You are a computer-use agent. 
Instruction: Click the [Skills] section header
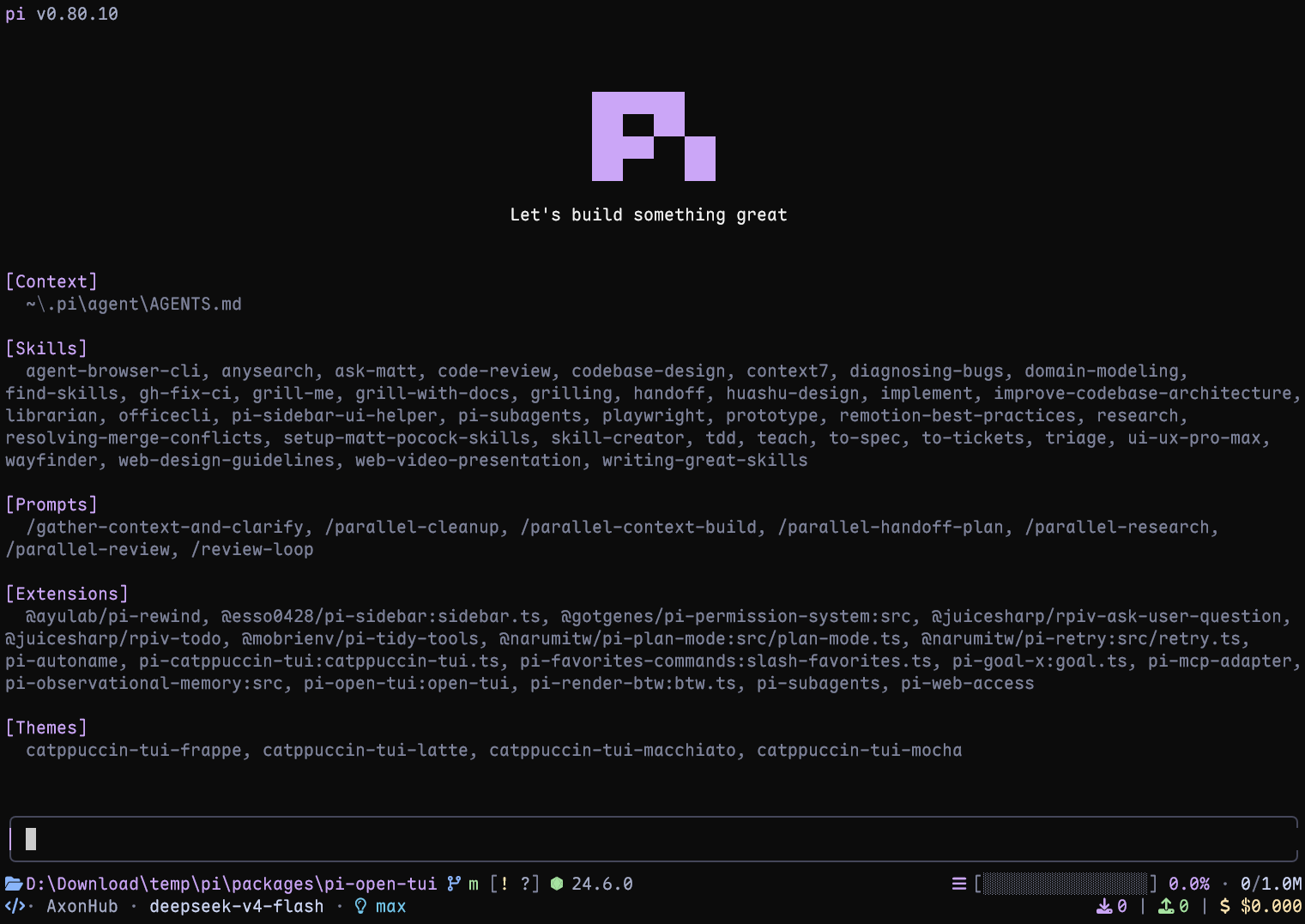[46, 348]
